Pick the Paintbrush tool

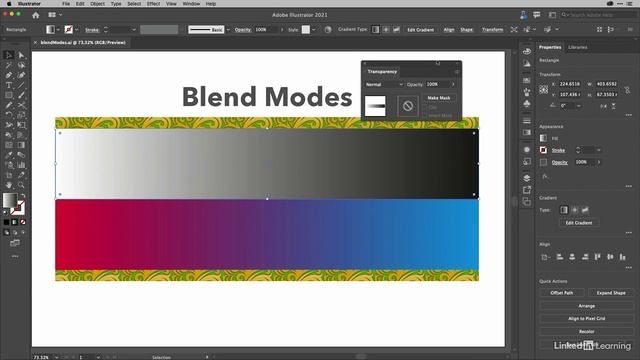click(x=21, y=95)
